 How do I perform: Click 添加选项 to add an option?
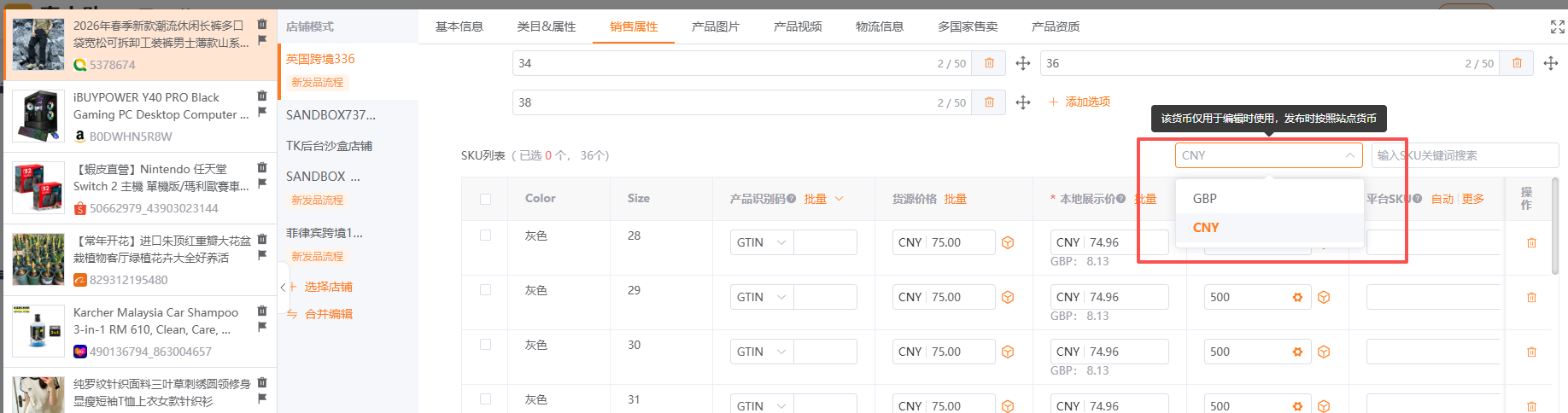click(1079, 102)
